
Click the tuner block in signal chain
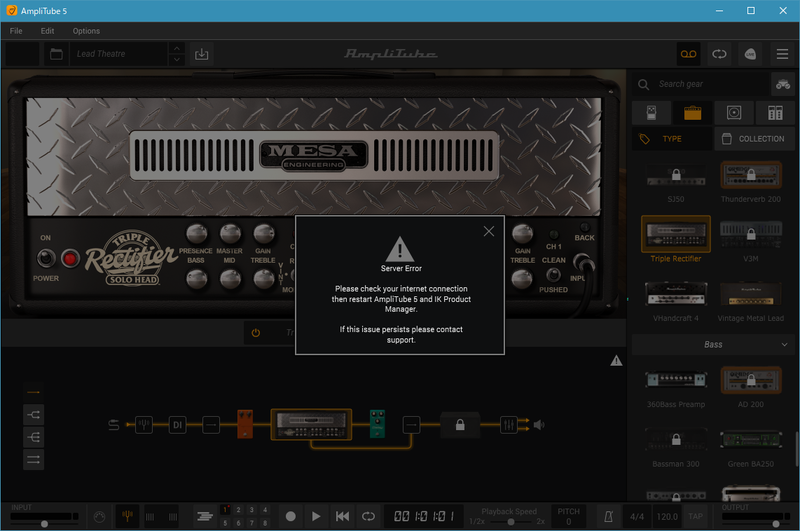pyautogui.click(x=144, y=424)
